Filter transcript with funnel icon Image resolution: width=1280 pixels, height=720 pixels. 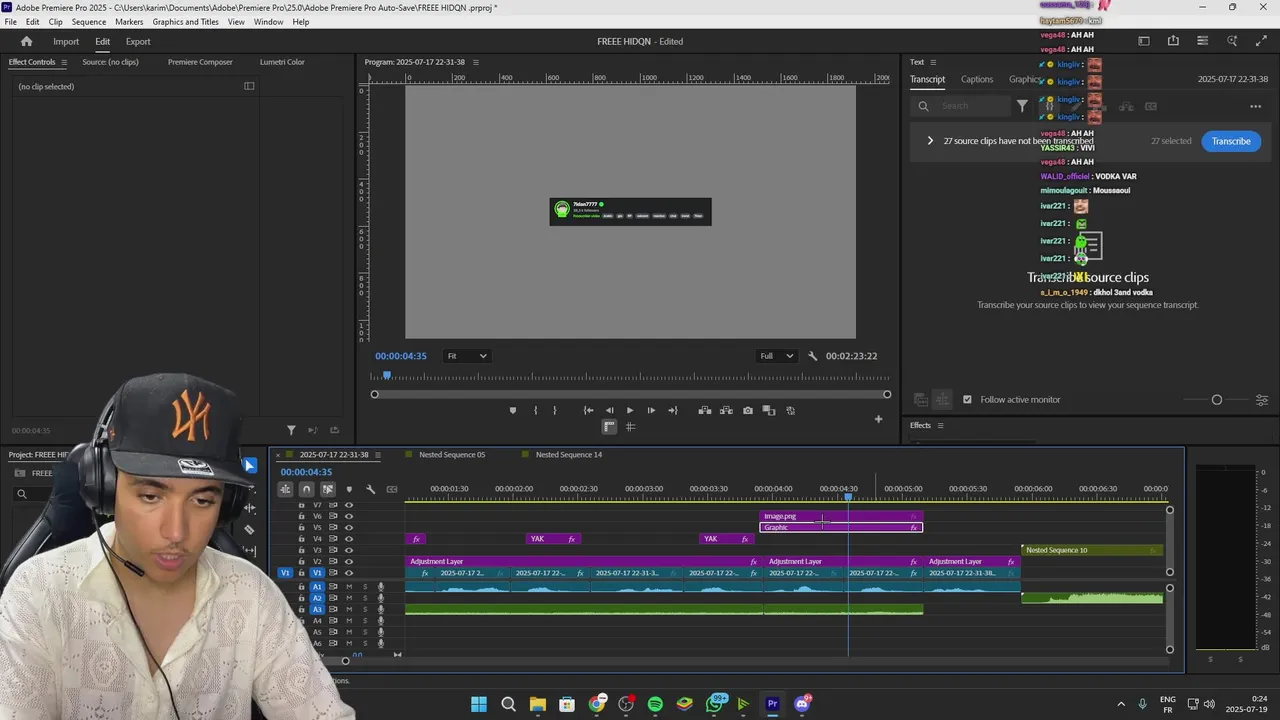coord(1022,106)
